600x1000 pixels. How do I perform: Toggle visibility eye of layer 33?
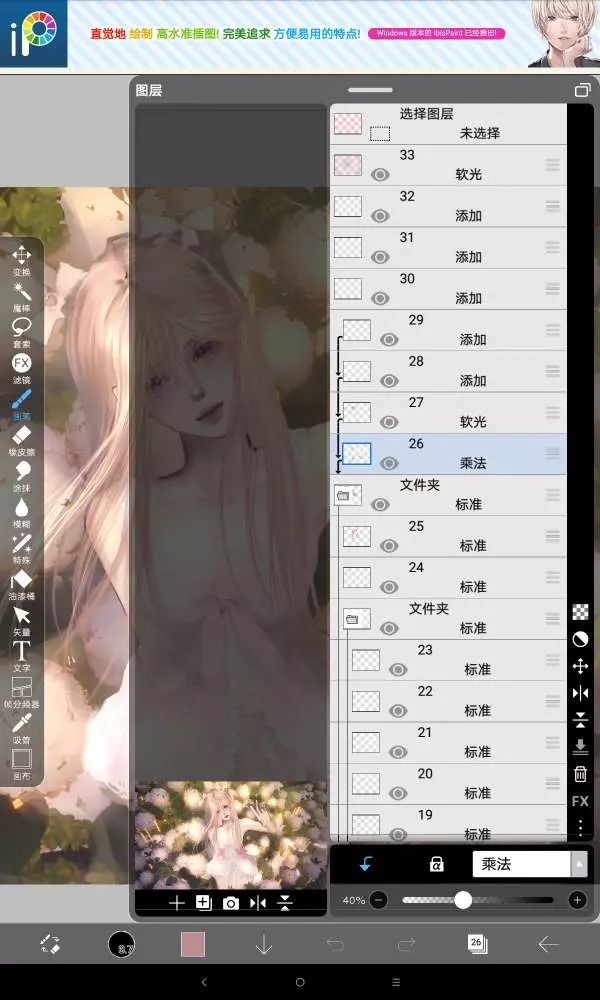[380, 174]
